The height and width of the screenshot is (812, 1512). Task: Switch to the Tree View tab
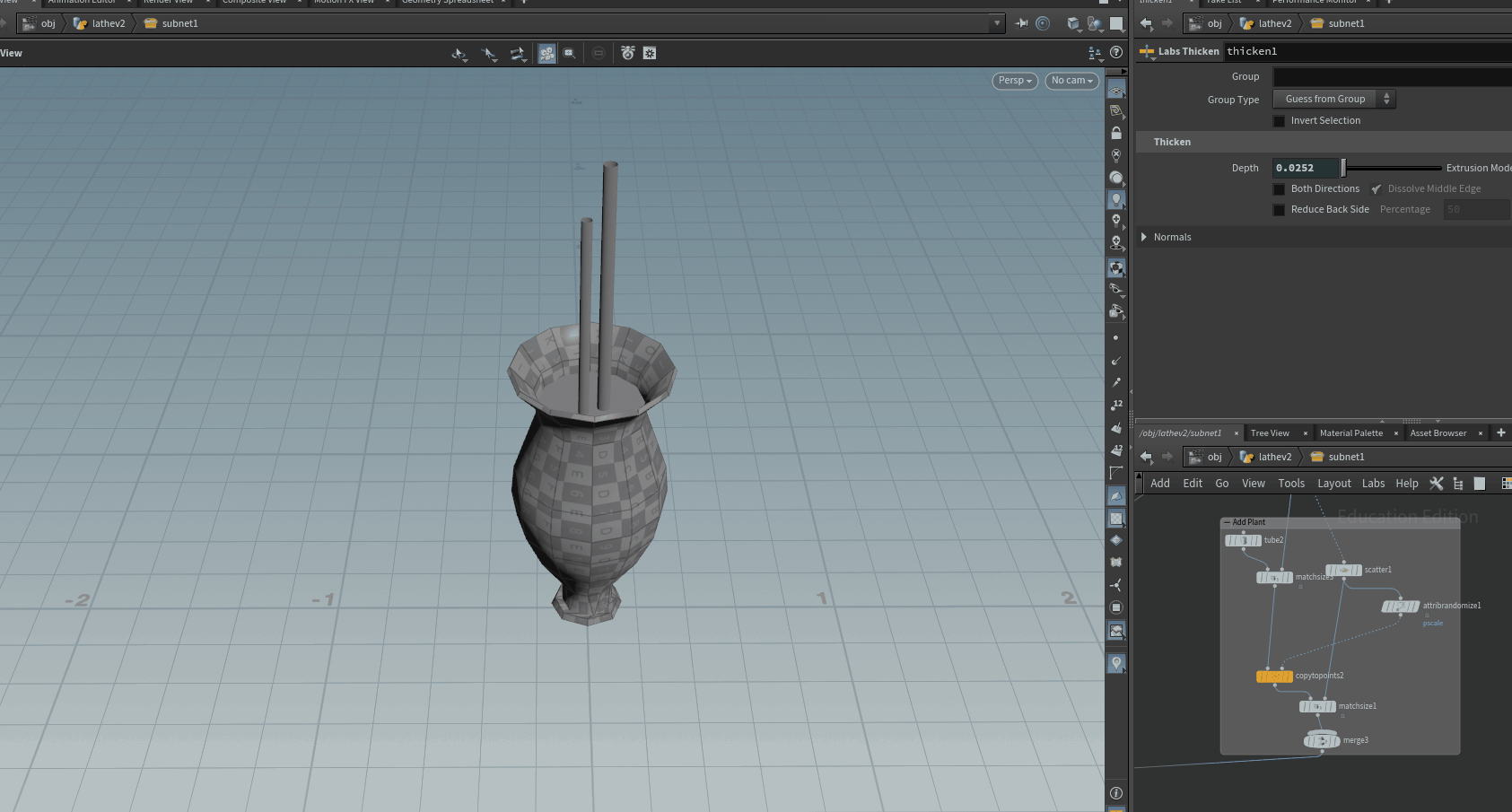1270,433
